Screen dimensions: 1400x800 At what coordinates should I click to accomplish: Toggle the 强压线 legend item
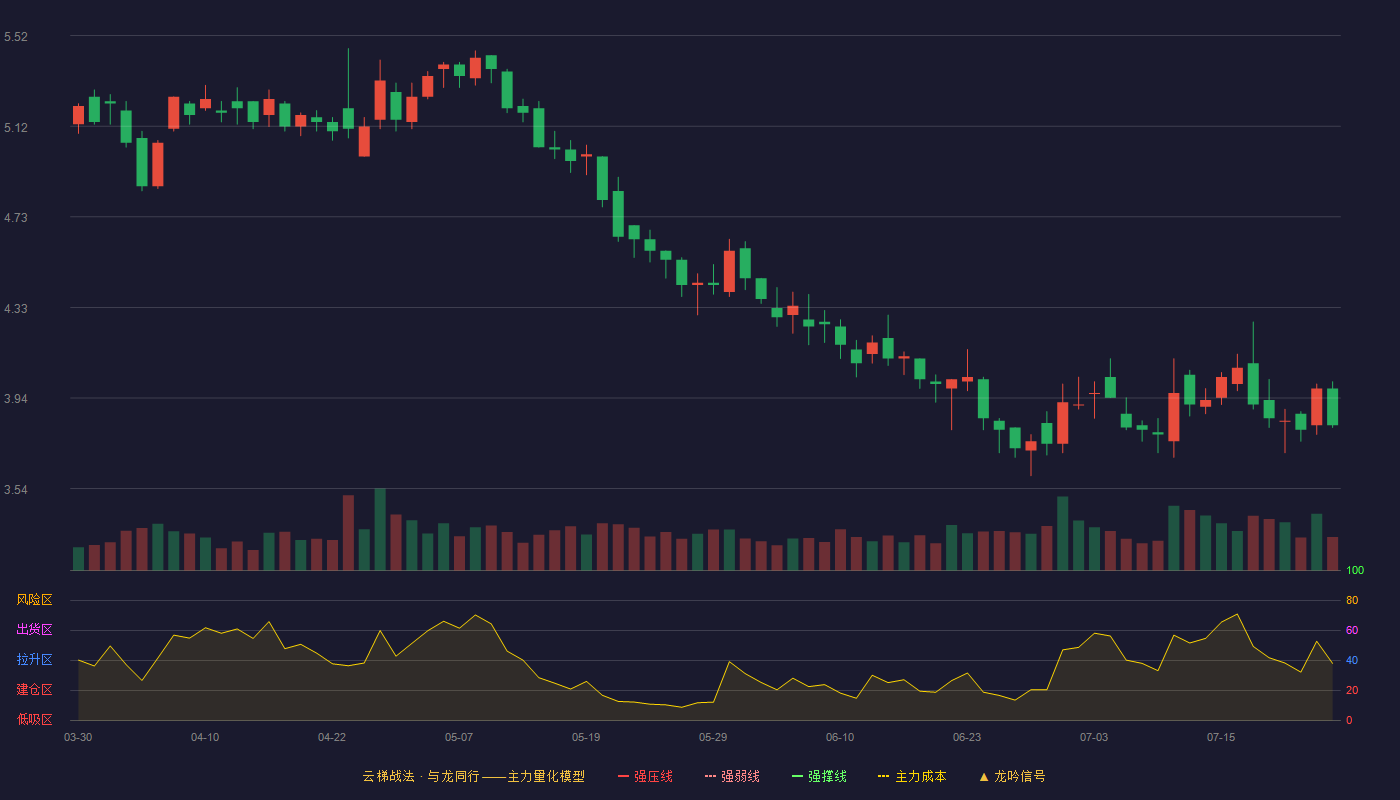[645, 776]
